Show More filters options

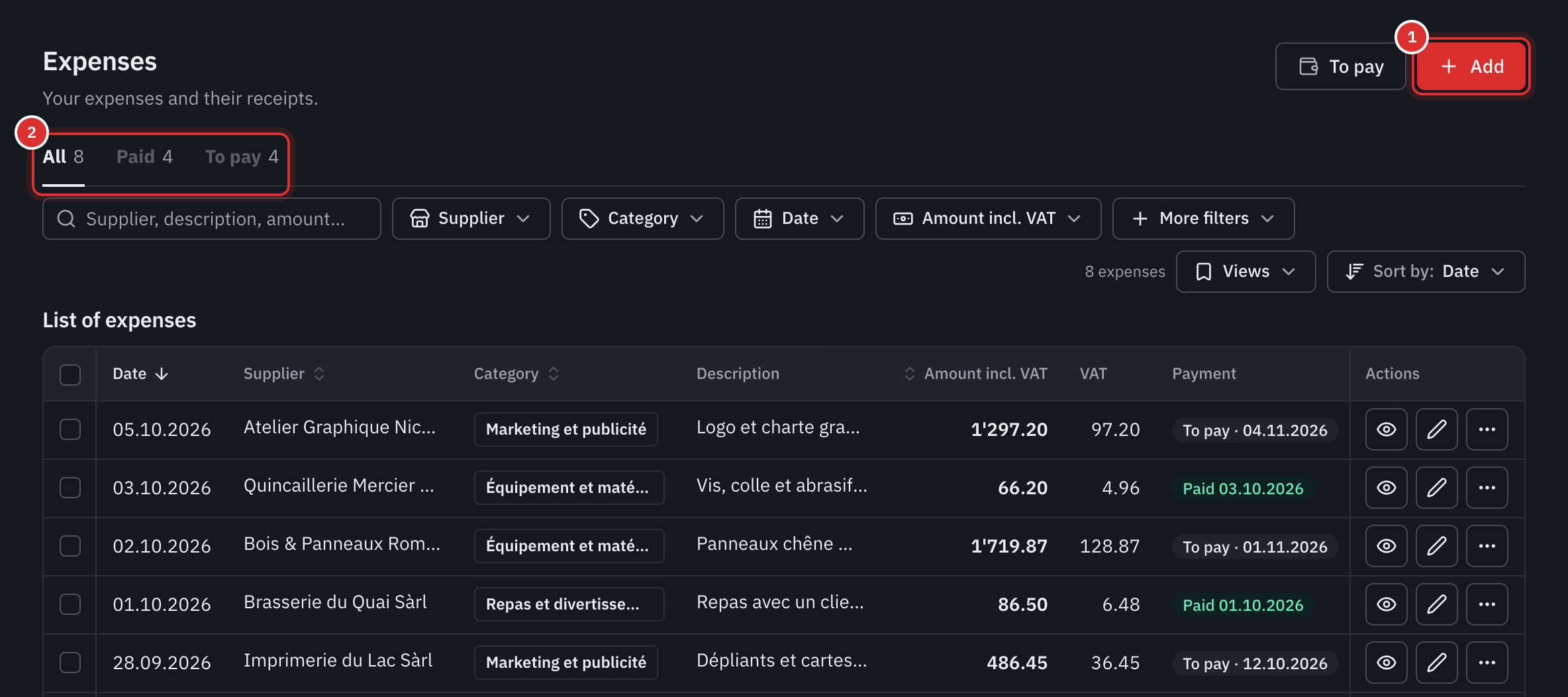pos(1203,219)
